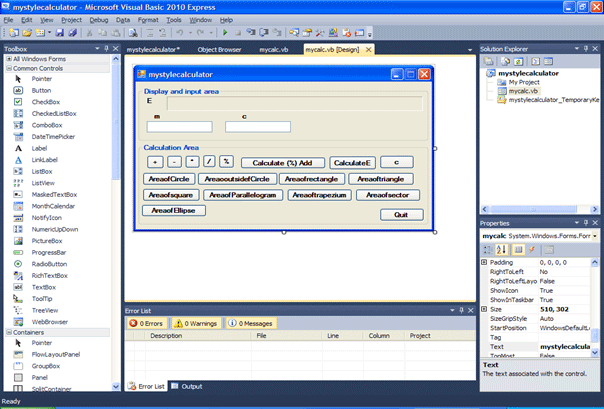
Task: Click View Designer icon in Solution Explorer
Action: tap(548, 61)
